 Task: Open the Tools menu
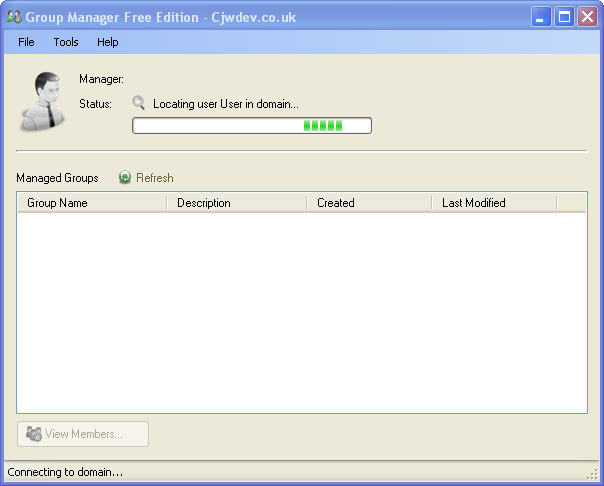[x=66, y=42]
